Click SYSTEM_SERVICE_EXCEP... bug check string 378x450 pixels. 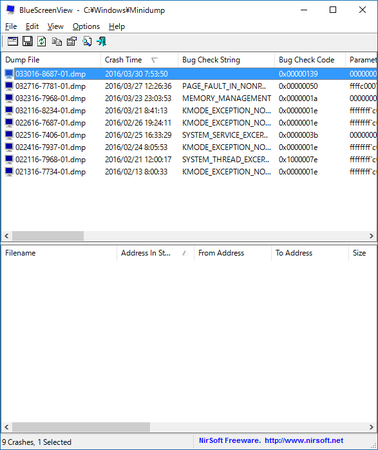(225, 135)
